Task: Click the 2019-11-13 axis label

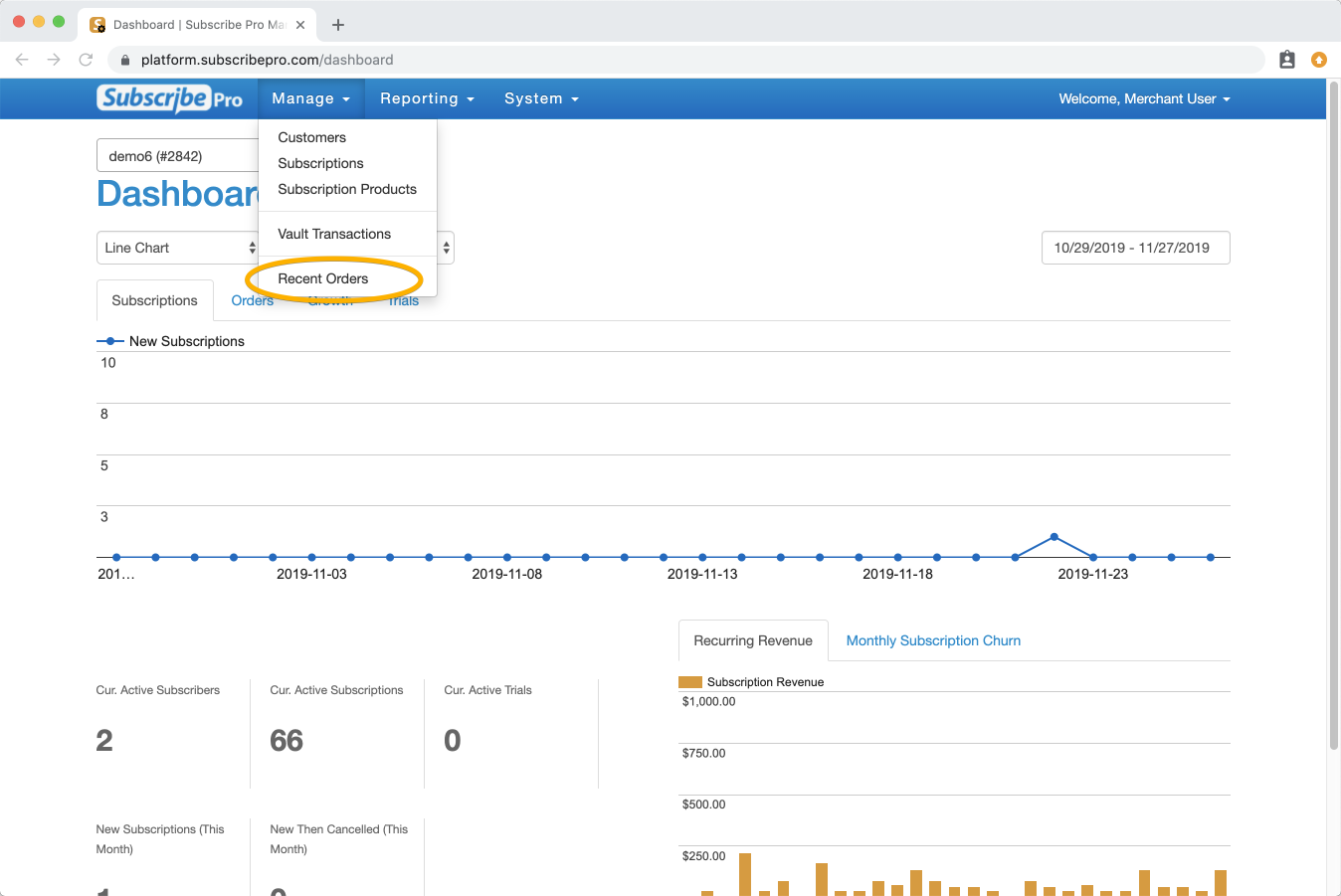Action: 702,574
